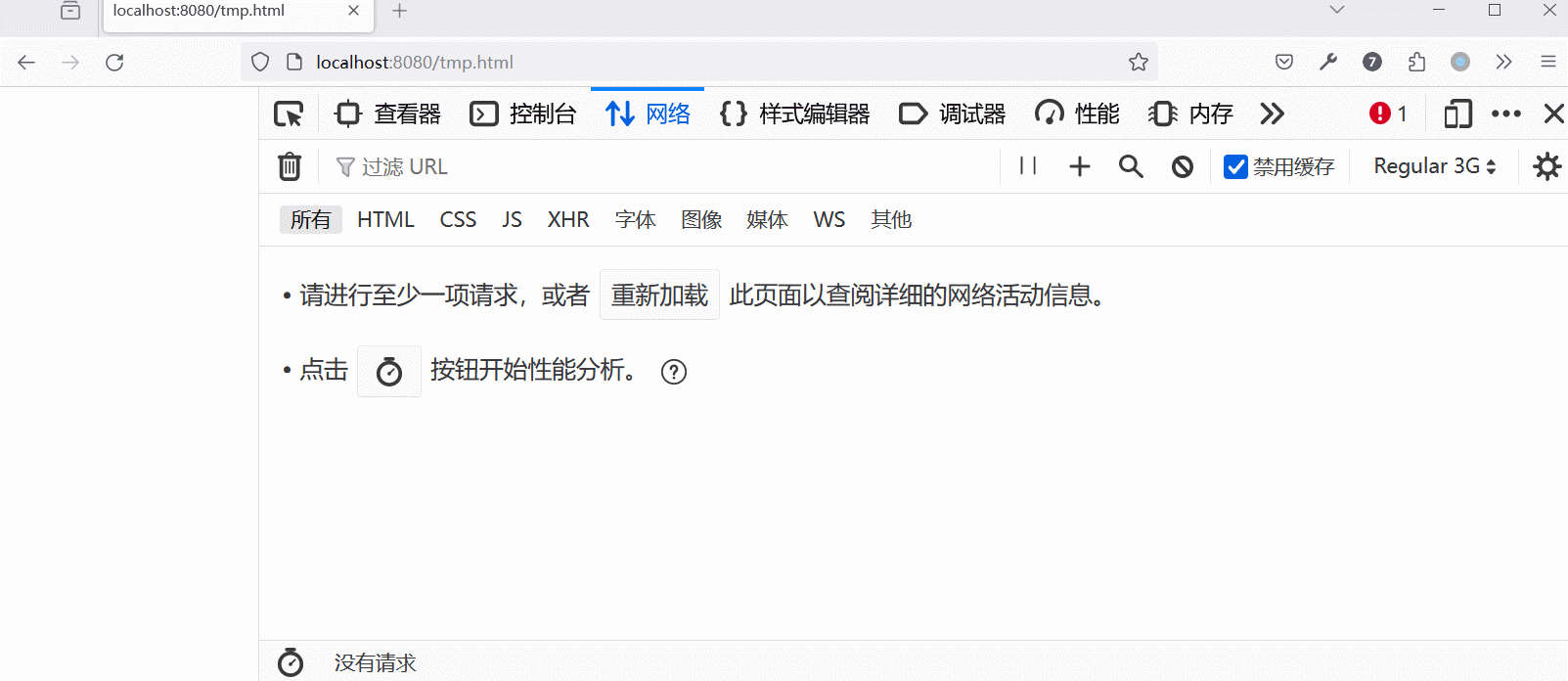Click the 没有请求 status text
The image size is (1568, 681).
pos(376,662)
